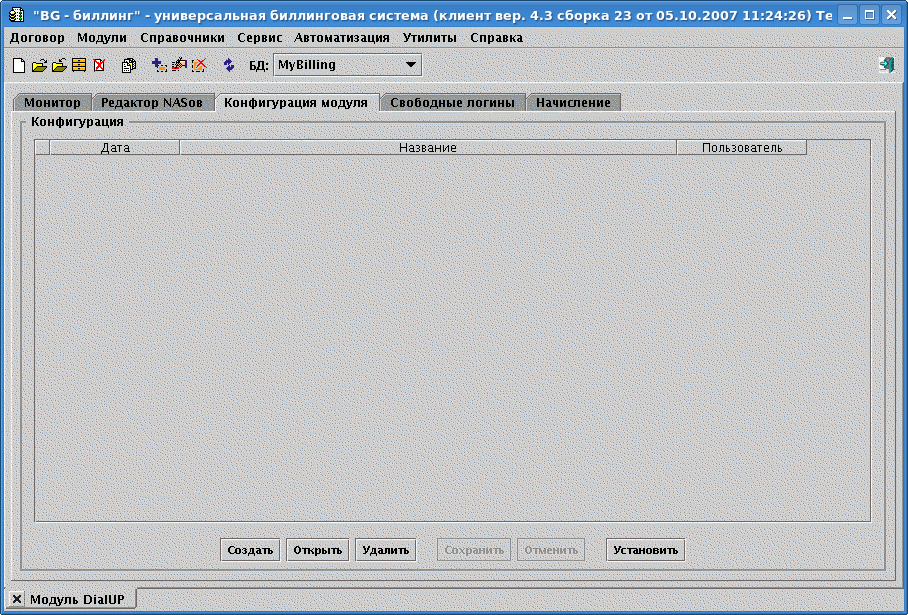Select the Свободные логины tab
Image resolution: width=908 pixels, height=615 pixels.
point(452,102)
